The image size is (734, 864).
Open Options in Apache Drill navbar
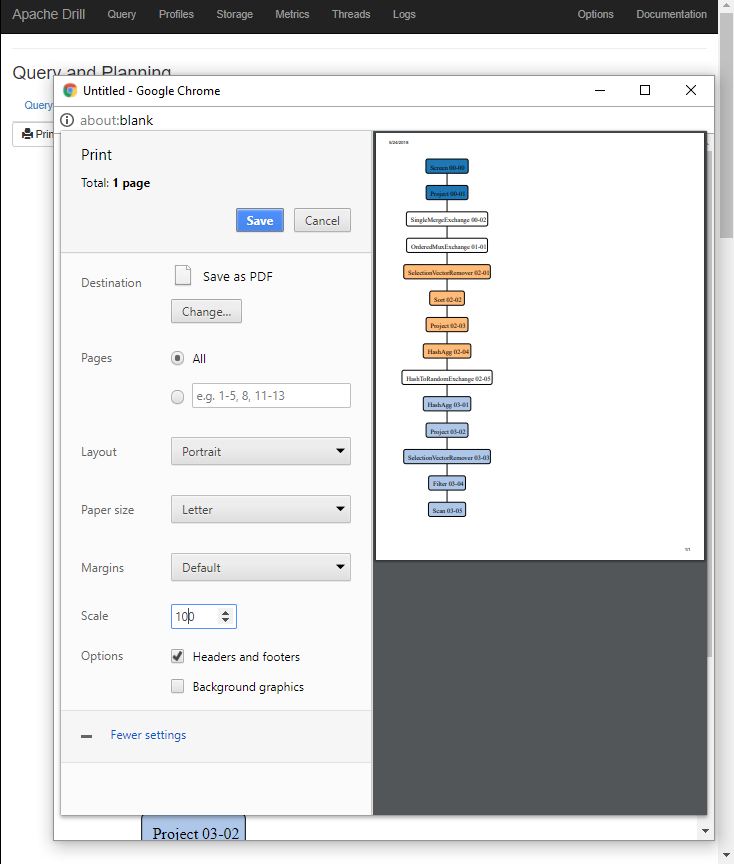click(595, 14)
